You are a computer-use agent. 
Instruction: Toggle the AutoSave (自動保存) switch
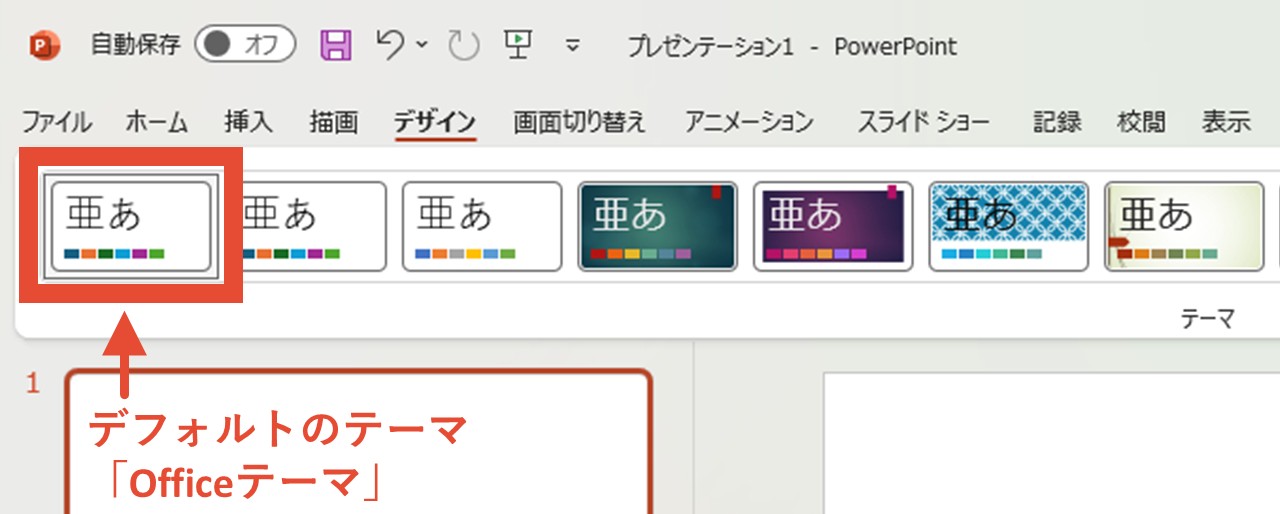pos(245,45)
